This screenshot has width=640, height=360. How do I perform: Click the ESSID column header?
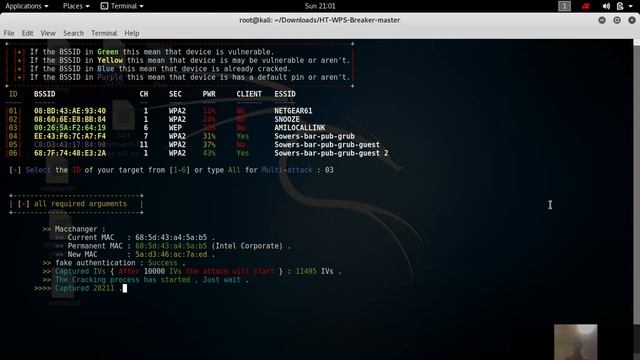(285, 94)
